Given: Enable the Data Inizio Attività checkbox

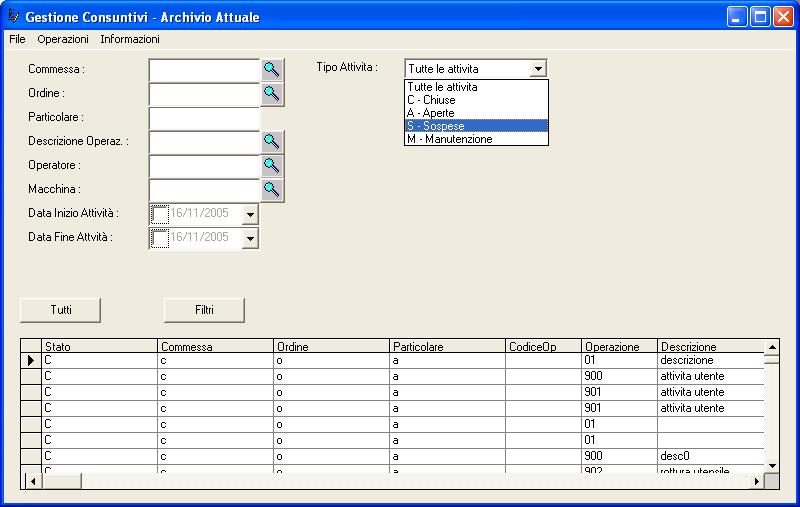Looking at the screenshot, I should point(160,214).
